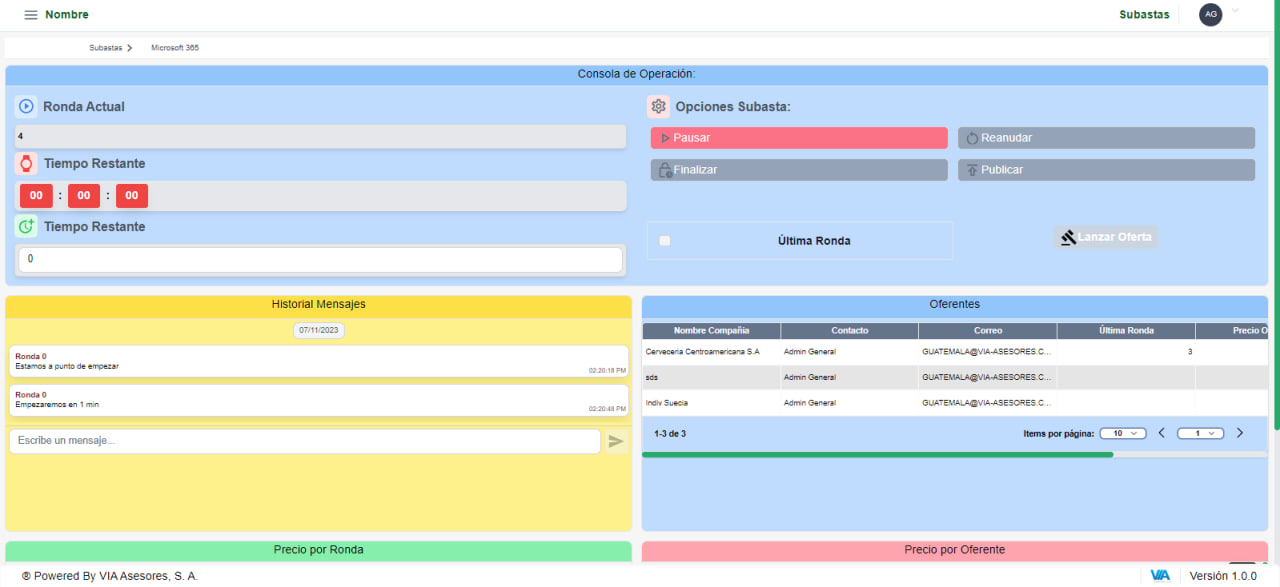Click the Oferentes panel header
Viewport: 1280px width, 587px height.
click(x=954, y=304)
